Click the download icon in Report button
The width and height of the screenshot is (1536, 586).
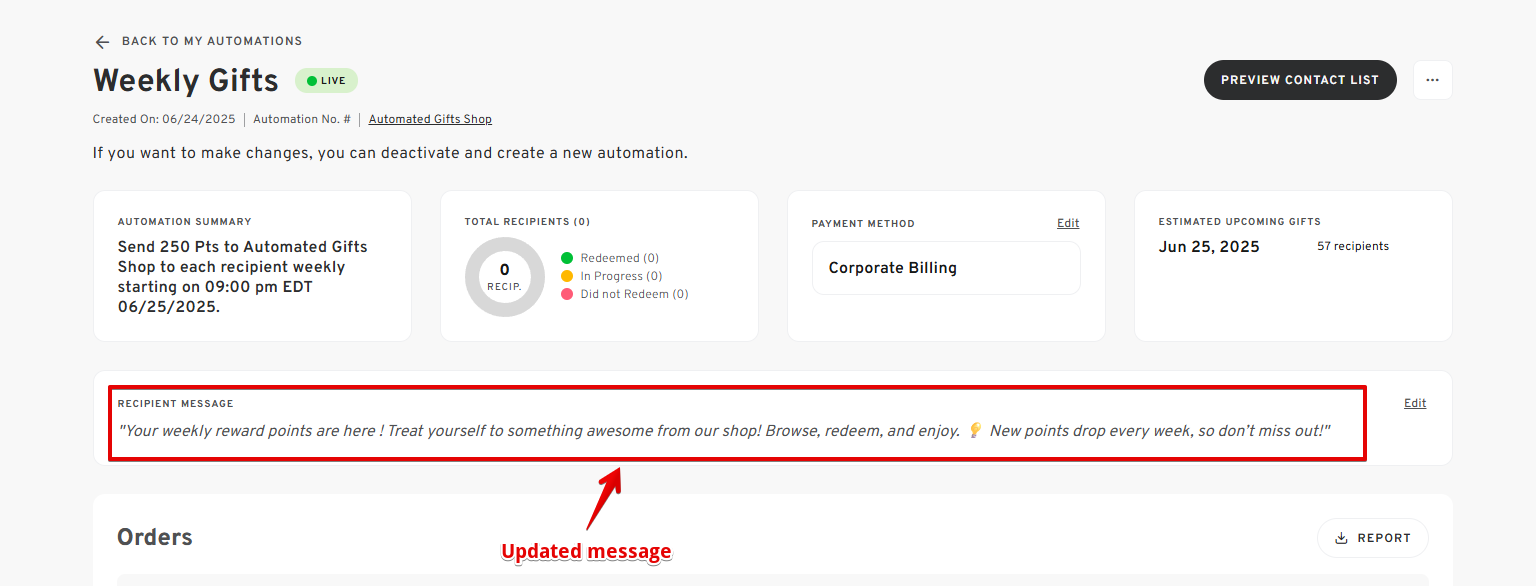(x=1341, y=538)
